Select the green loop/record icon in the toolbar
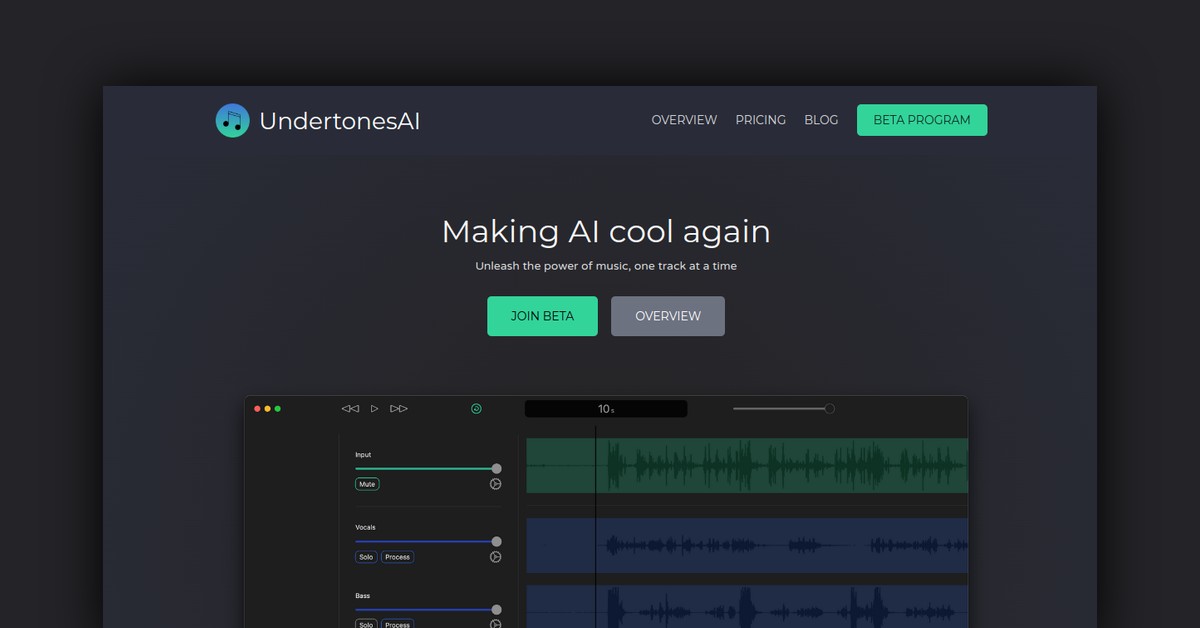 pos(476,408)
